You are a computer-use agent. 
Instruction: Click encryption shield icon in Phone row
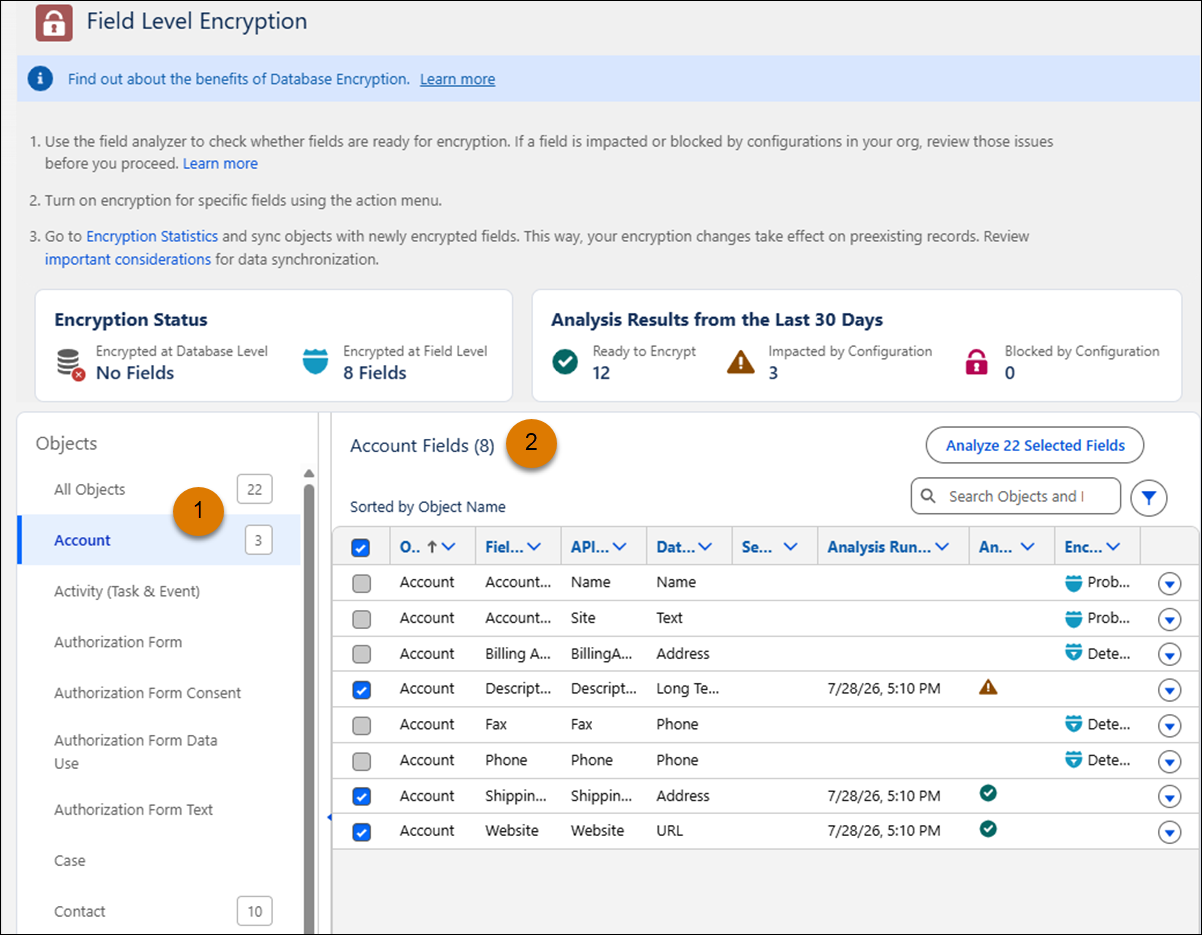[1074, 760]
